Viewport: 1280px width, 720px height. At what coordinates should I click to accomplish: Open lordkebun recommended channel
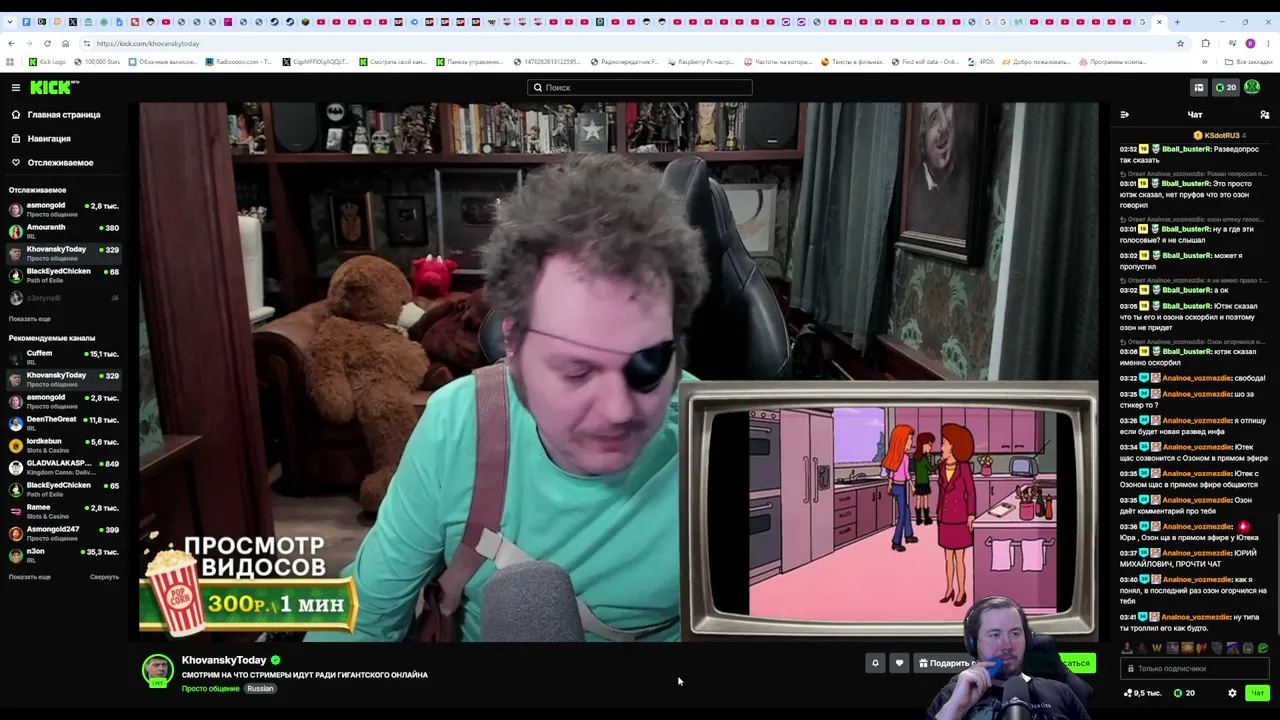click(x=64, y=445)
